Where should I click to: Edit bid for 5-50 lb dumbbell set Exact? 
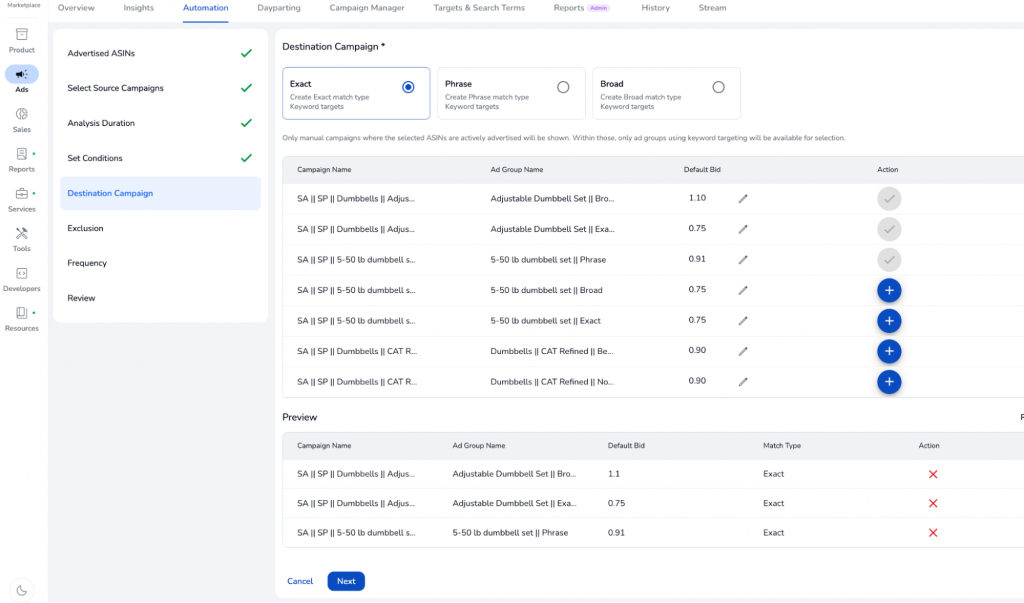click(743, 321)
